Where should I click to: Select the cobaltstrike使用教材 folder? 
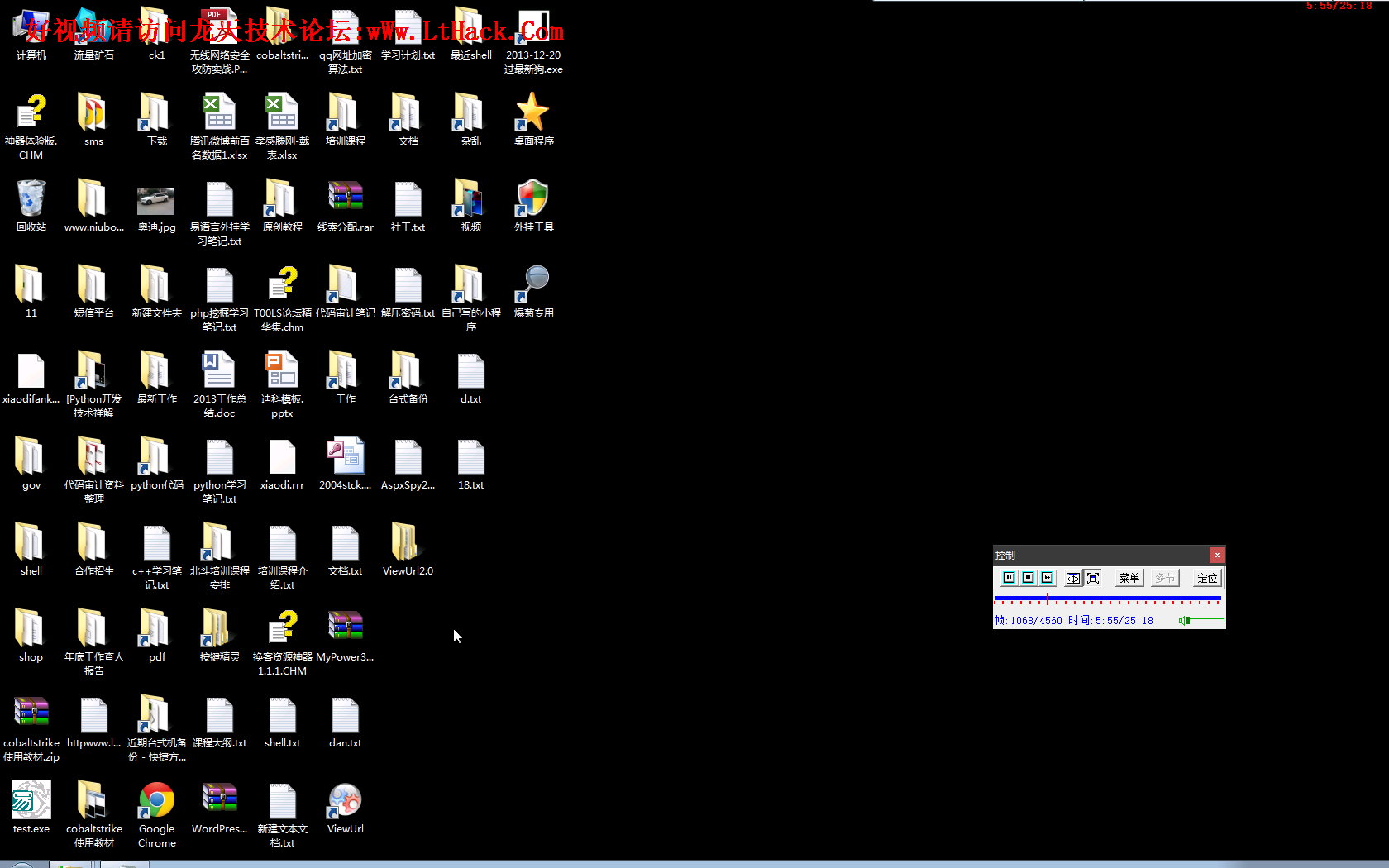pyautogui.click(x=94, y=813)
